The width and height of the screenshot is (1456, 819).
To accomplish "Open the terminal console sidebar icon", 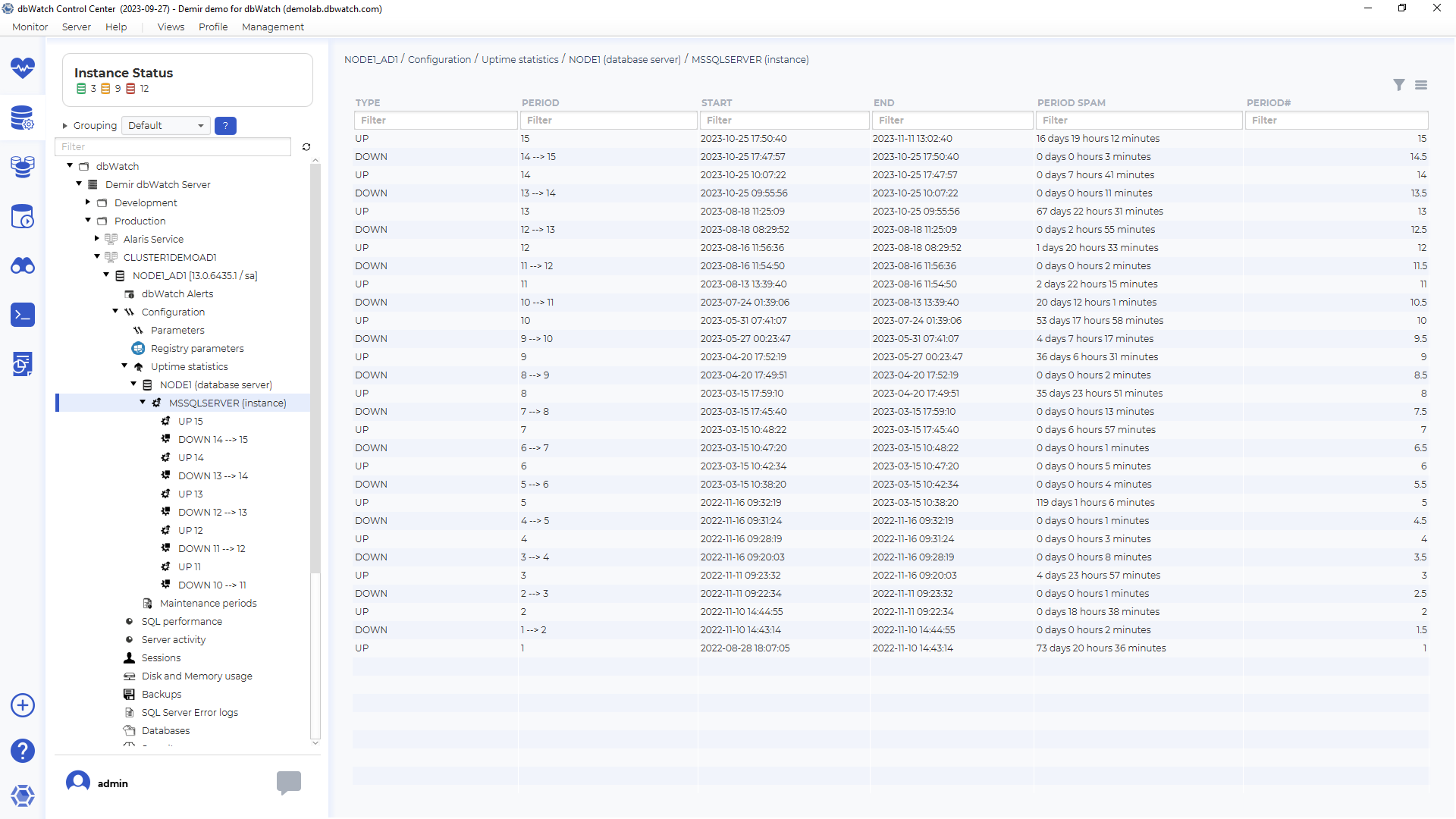I will [23, 315].
